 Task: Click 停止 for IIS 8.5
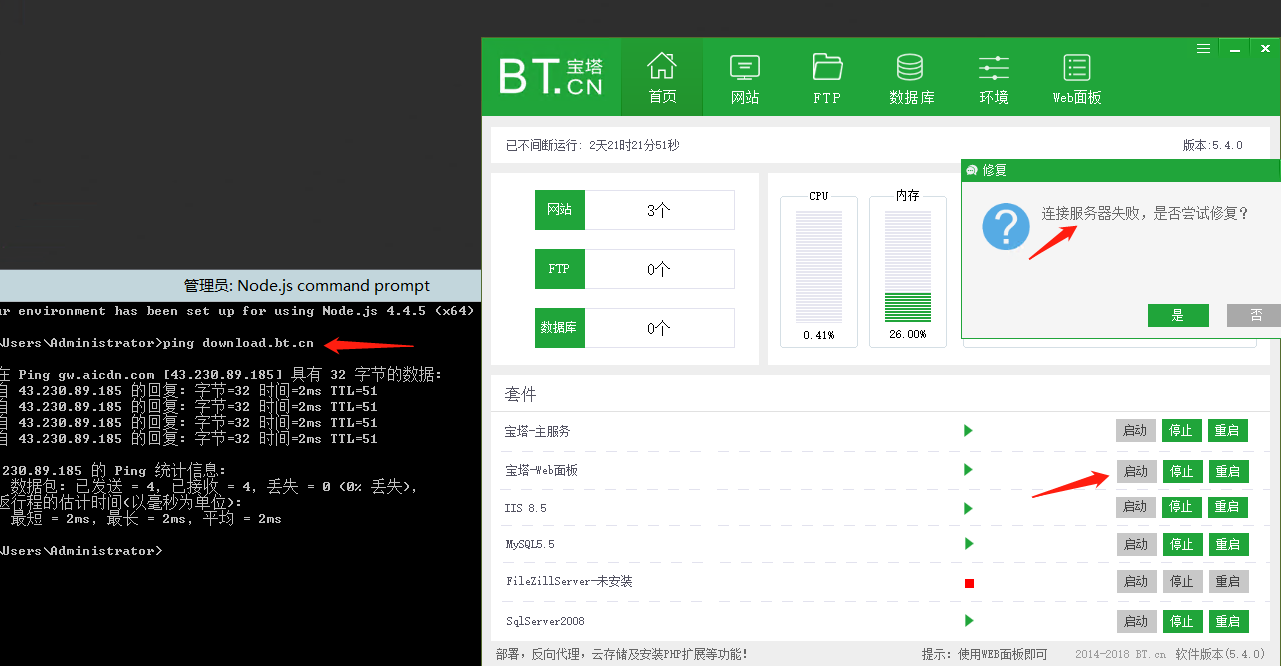1182,507
